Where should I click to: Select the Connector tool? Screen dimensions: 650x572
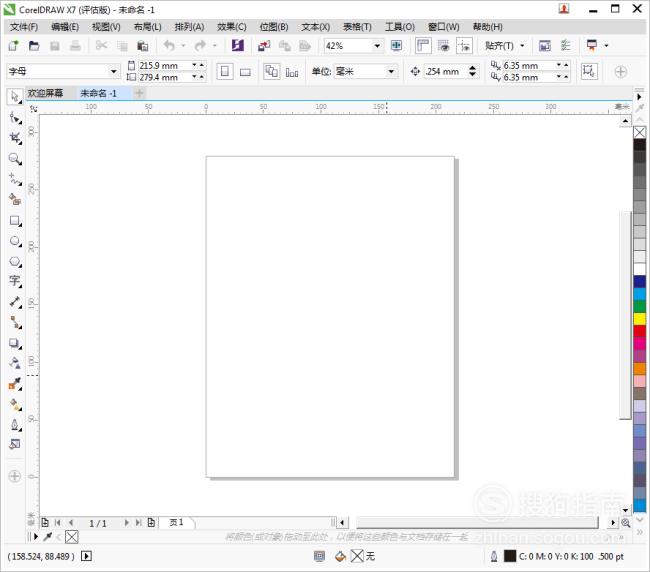pyautogui.click(x=15, y=322)
